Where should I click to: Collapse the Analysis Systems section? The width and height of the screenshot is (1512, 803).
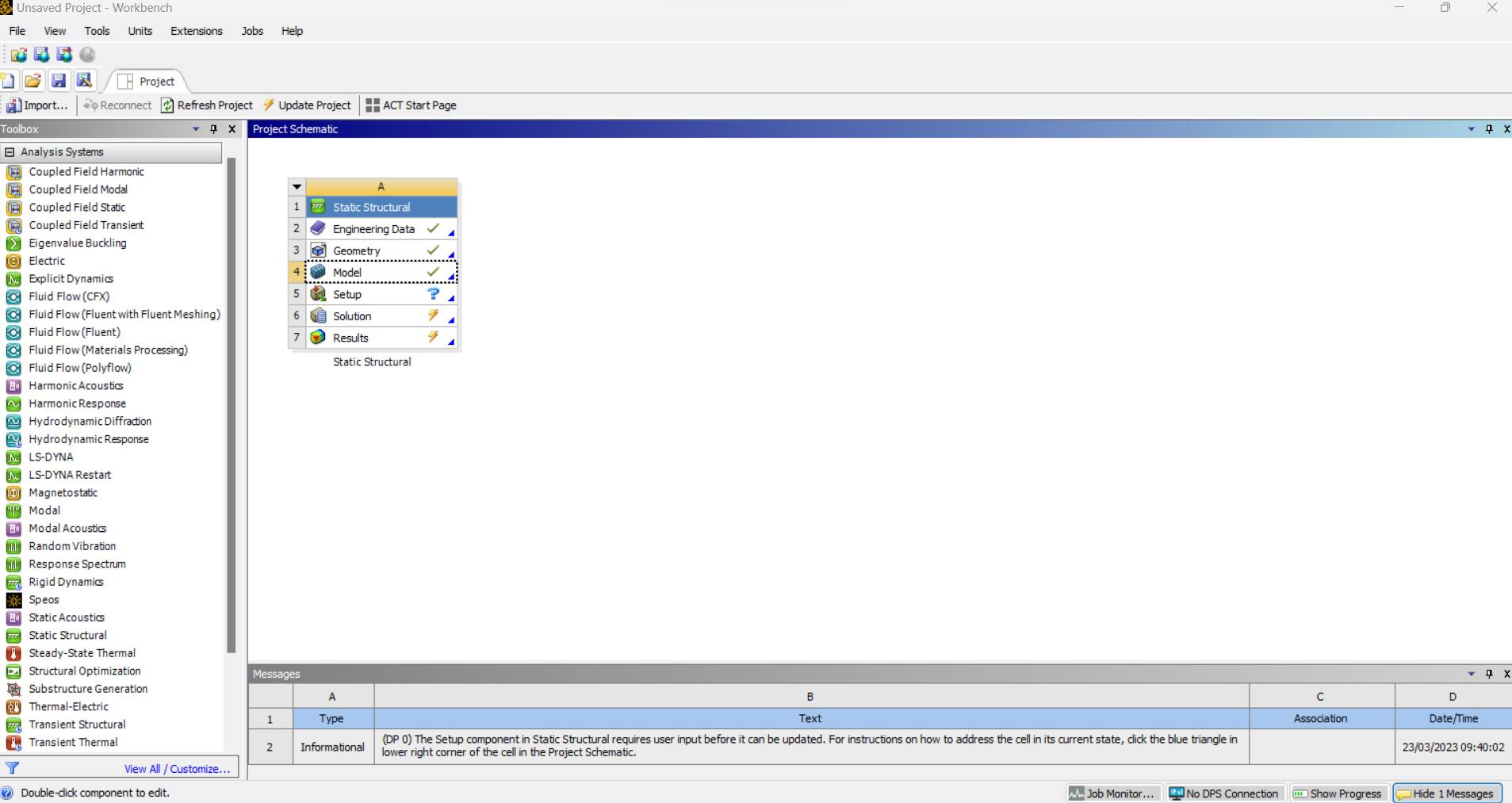[10, 151]
